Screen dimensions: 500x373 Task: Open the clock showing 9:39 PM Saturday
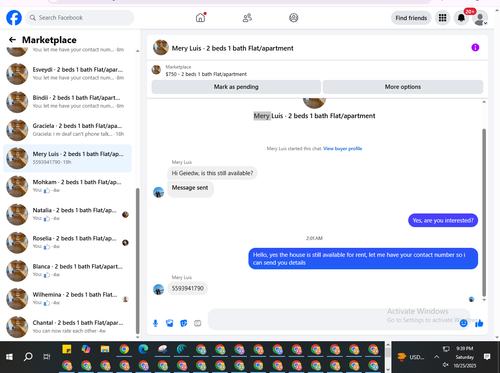[464, 357]
